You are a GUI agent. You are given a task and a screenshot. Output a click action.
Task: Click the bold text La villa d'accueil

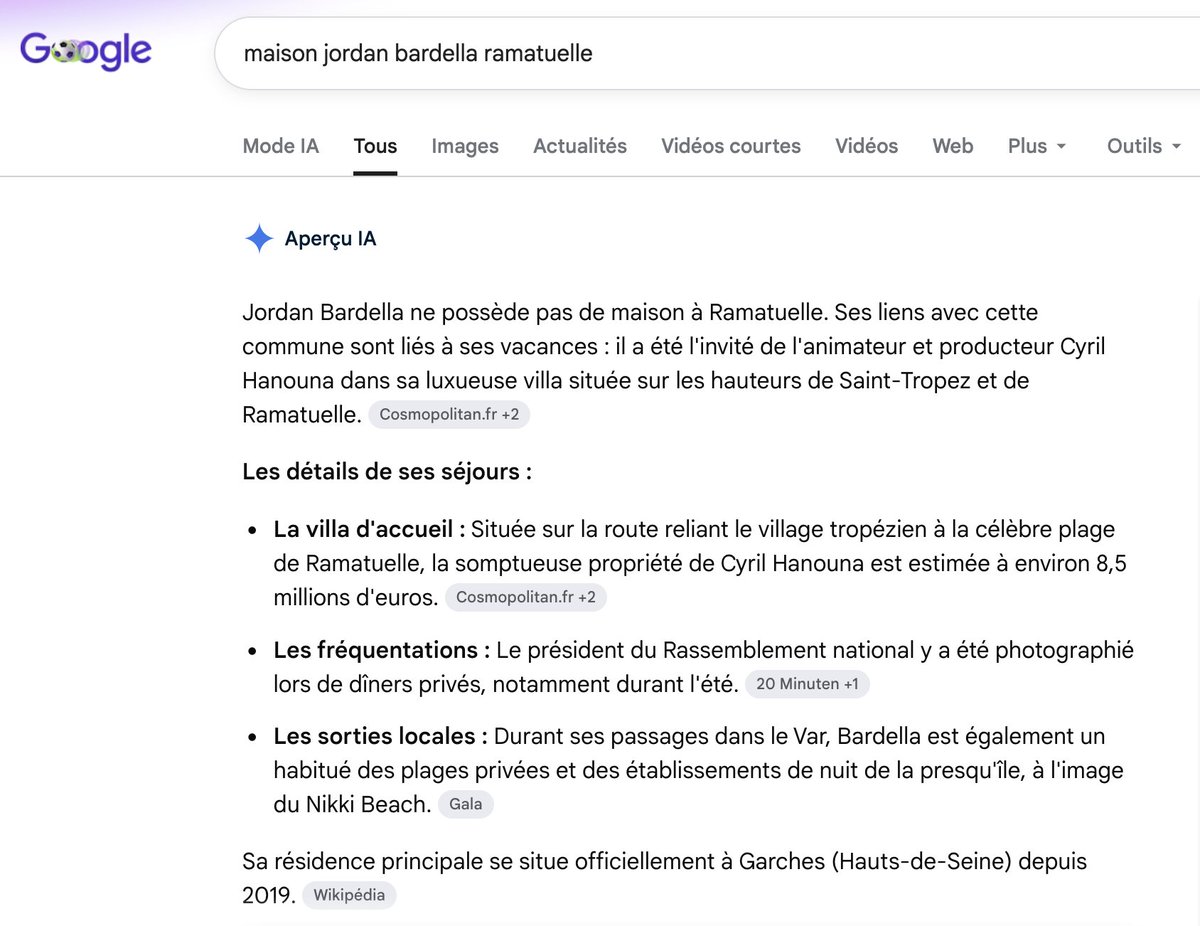point(370,529)
